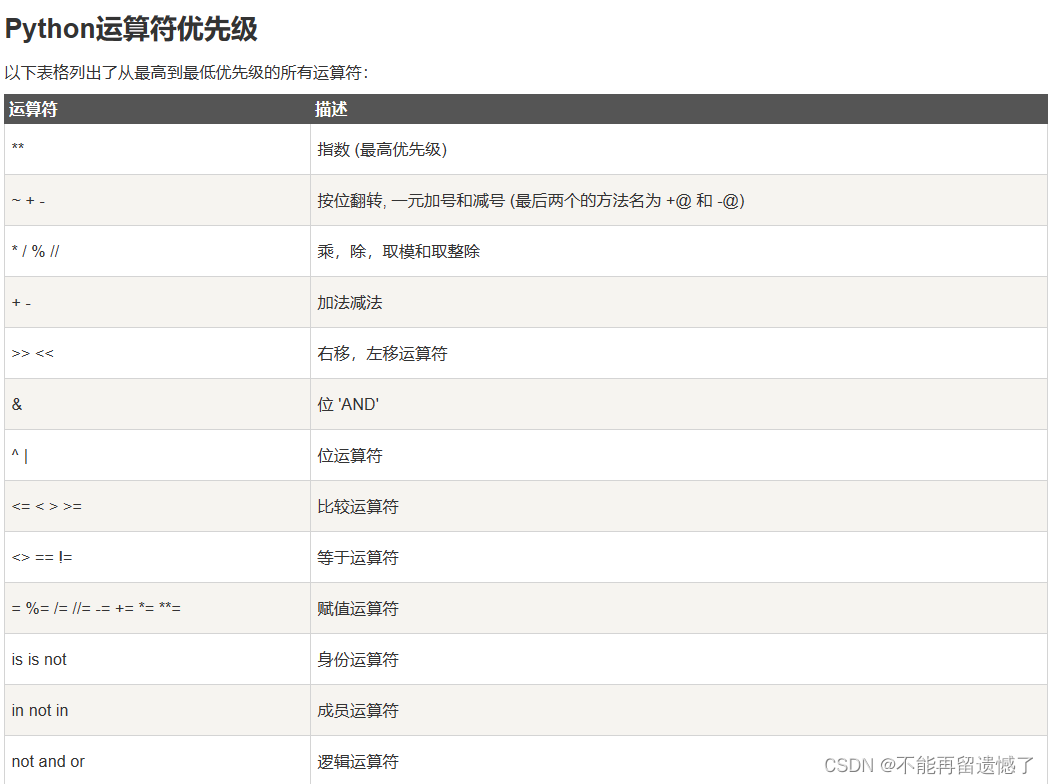Viewport: 1048px width, 784px height.
Task: Click the "位 'AND'" description cell
Action: pos(679,404)
